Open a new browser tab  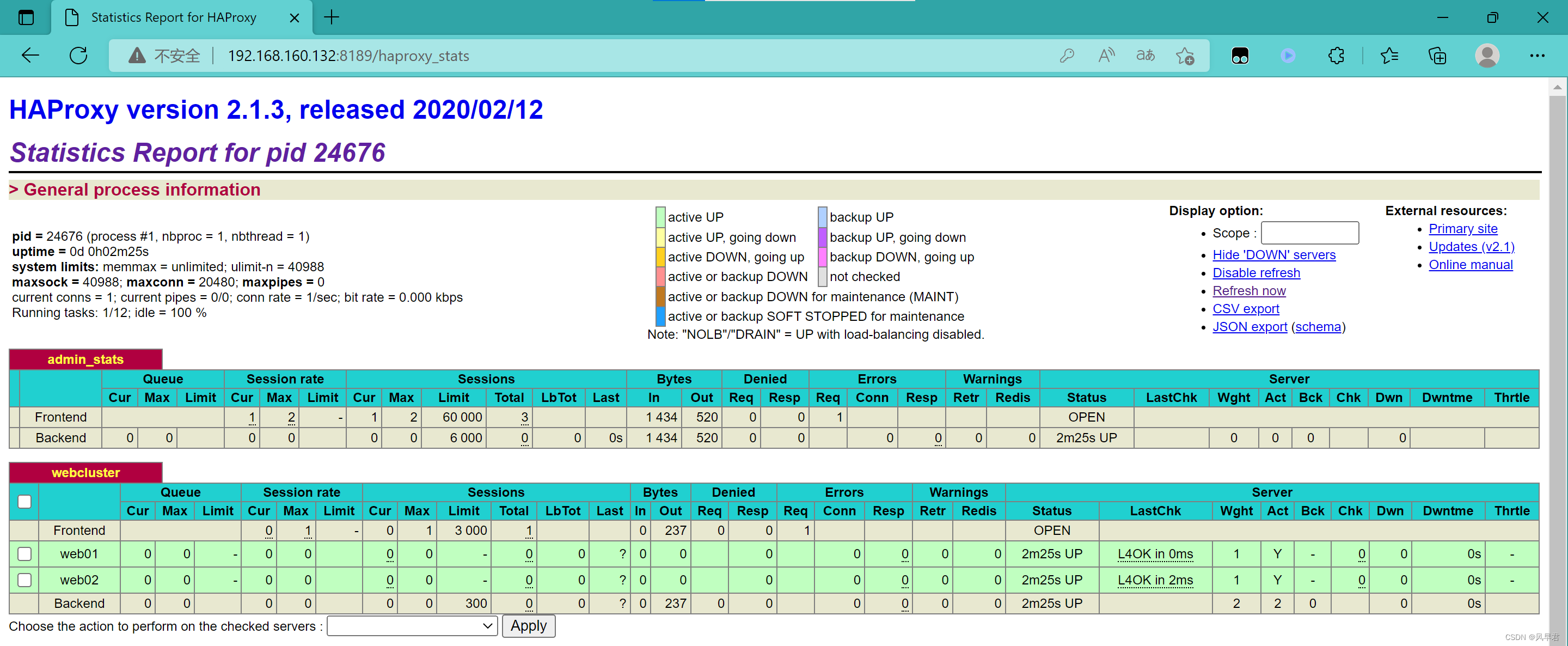(331, 17)
